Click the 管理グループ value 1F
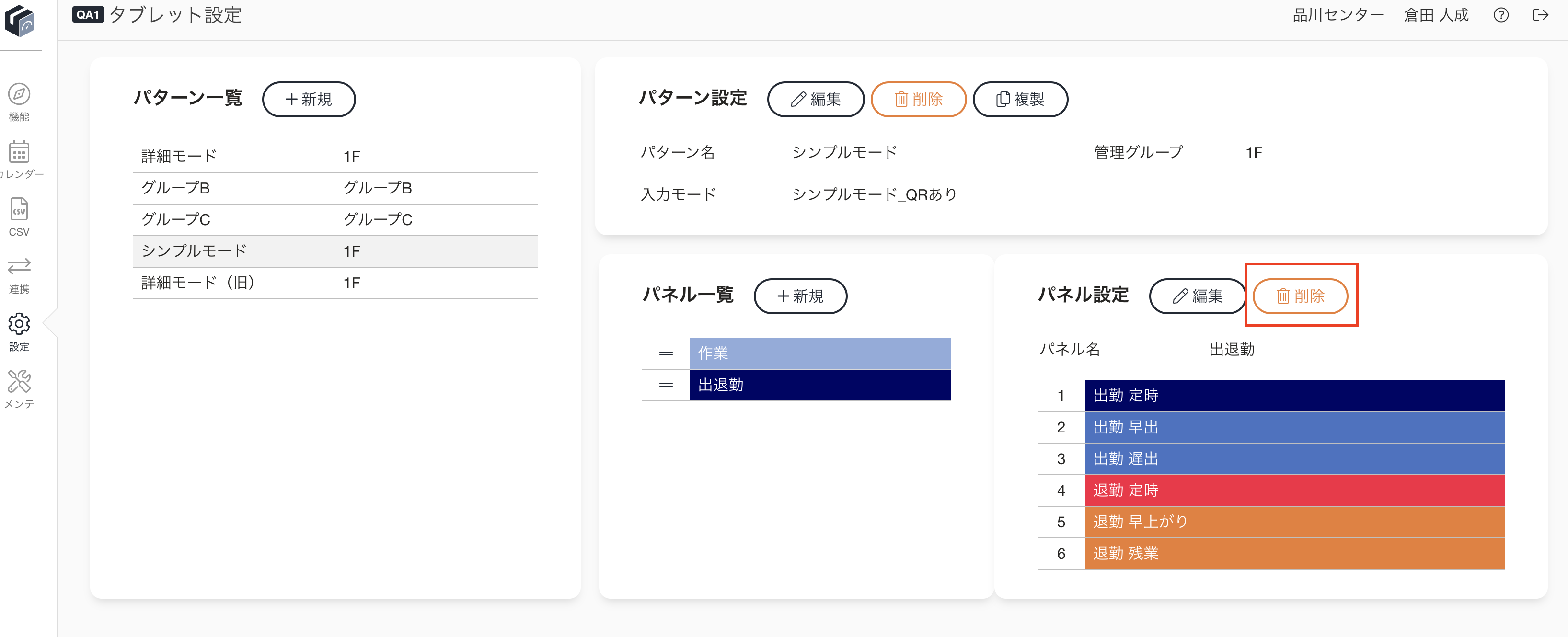 [x=1254, y=153]
